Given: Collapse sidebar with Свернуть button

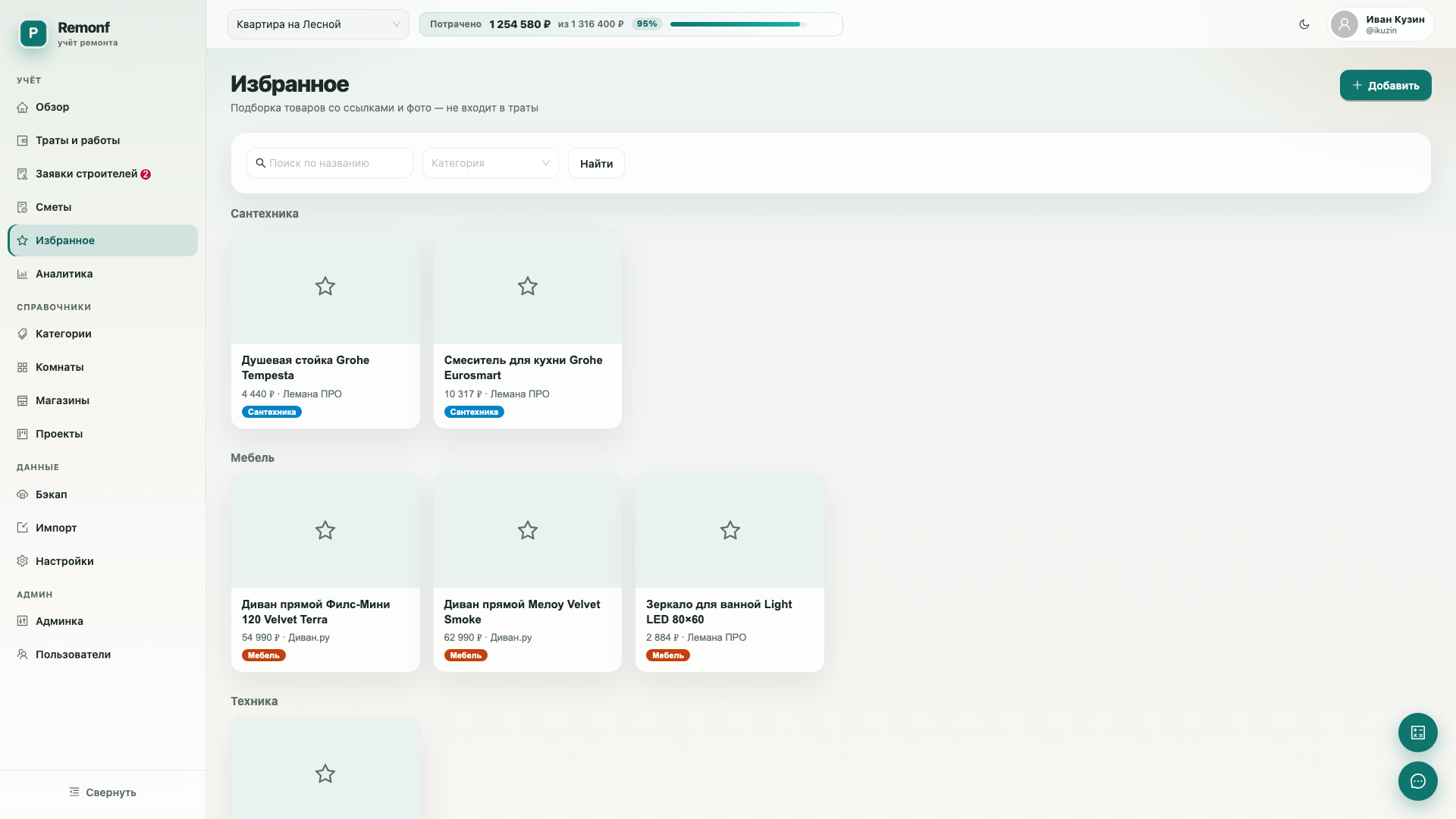Looking at the screenshot, I should click(103, 792).
